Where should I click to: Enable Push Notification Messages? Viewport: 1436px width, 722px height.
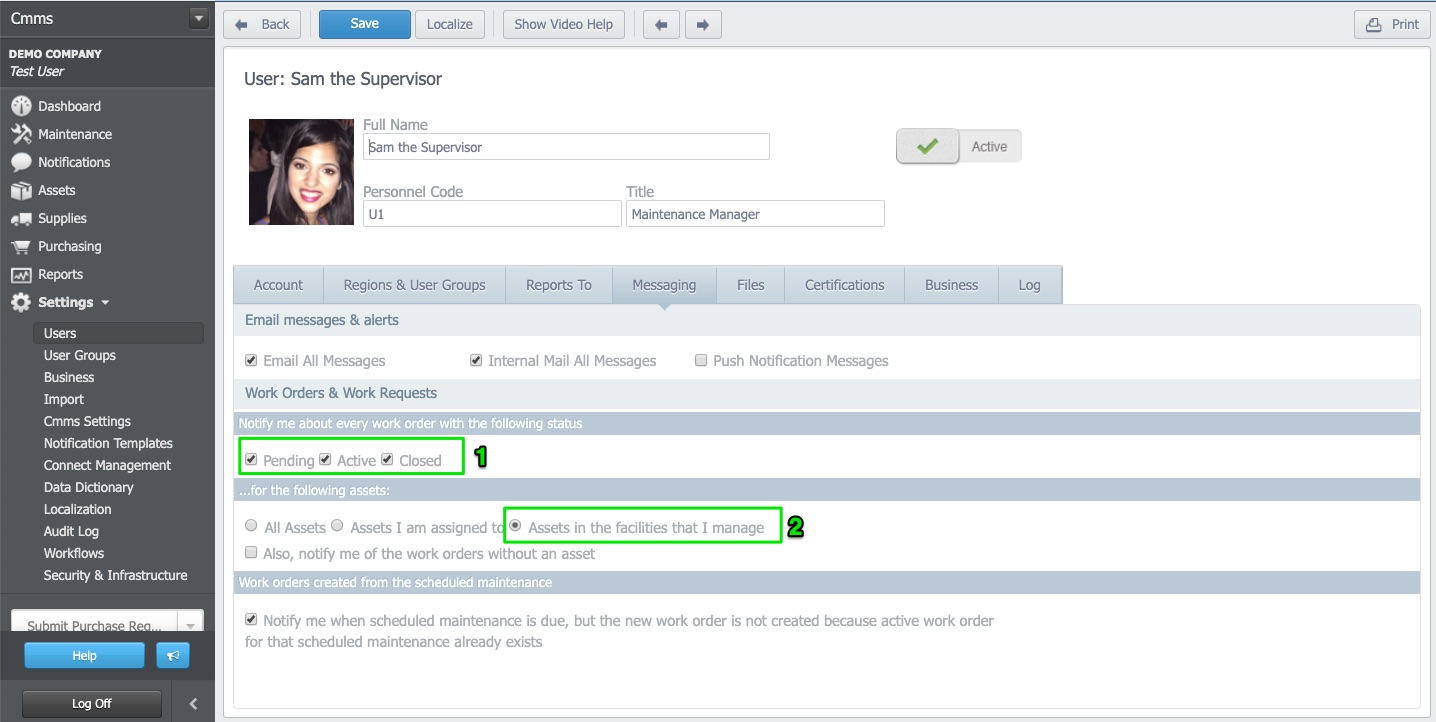coord(701,360)
